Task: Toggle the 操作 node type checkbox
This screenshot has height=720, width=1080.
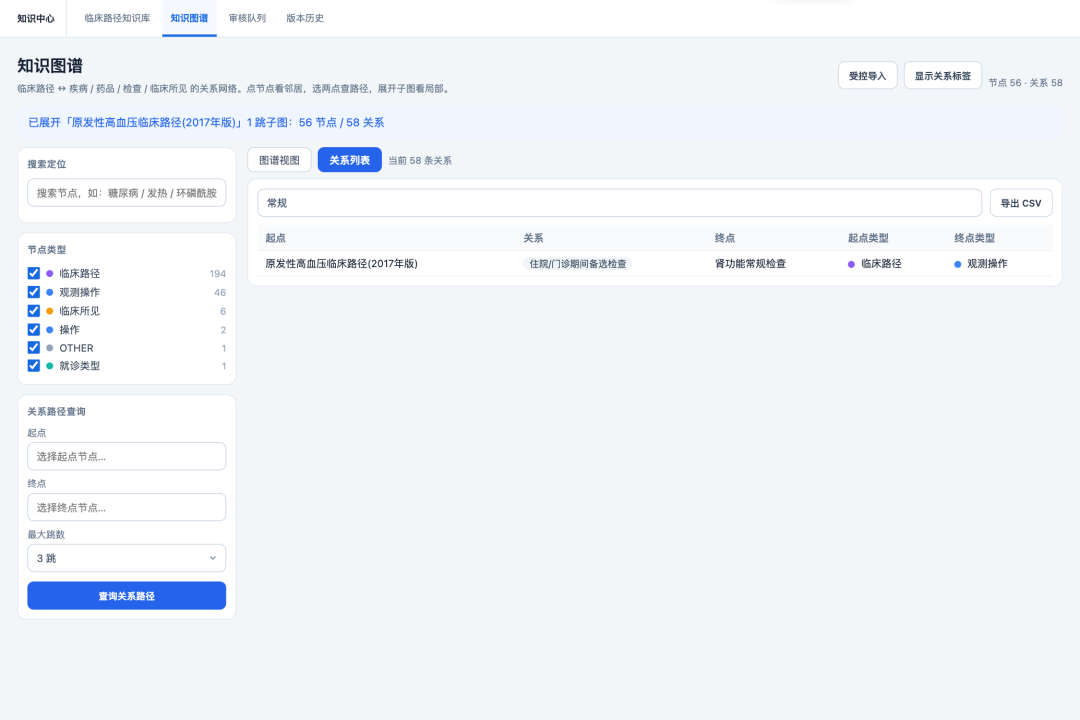Action: [x=34, y=329]
